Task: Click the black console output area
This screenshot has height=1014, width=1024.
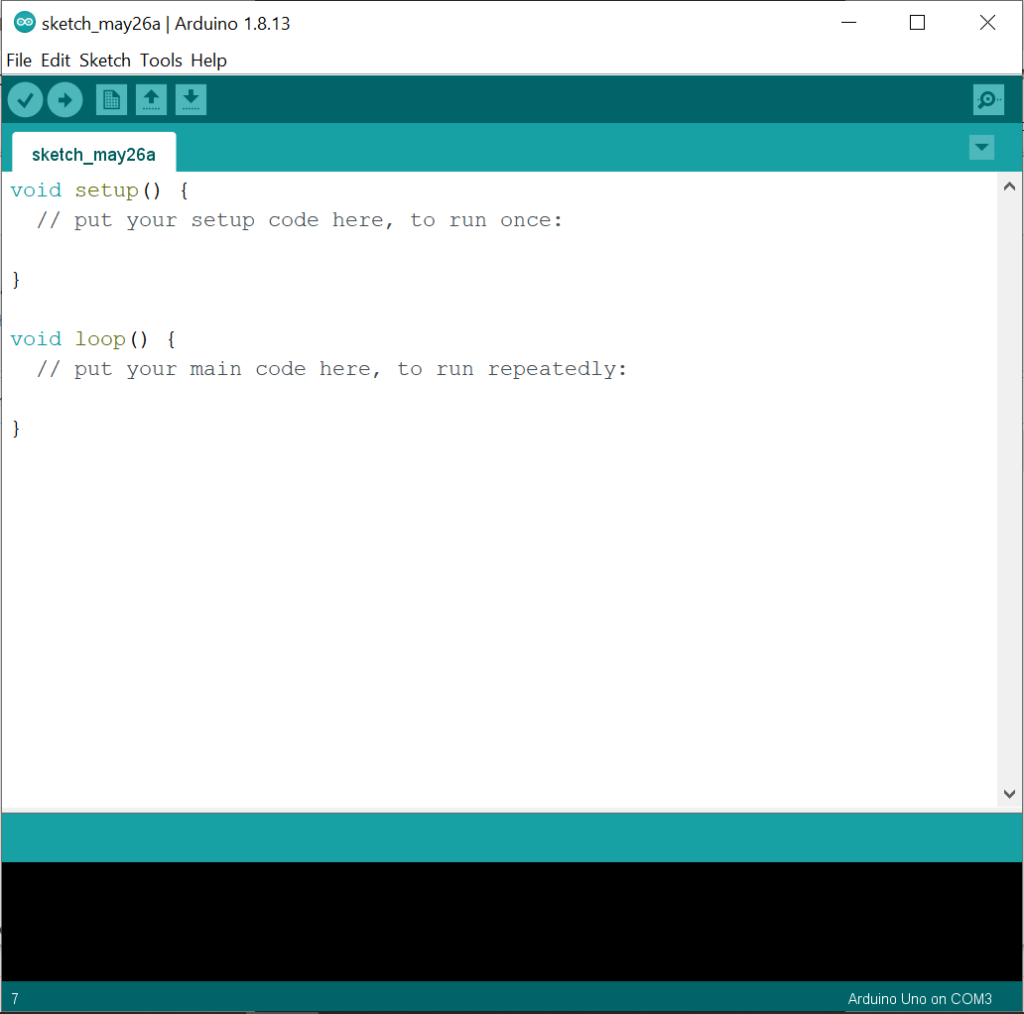Action: click(511, 921)
